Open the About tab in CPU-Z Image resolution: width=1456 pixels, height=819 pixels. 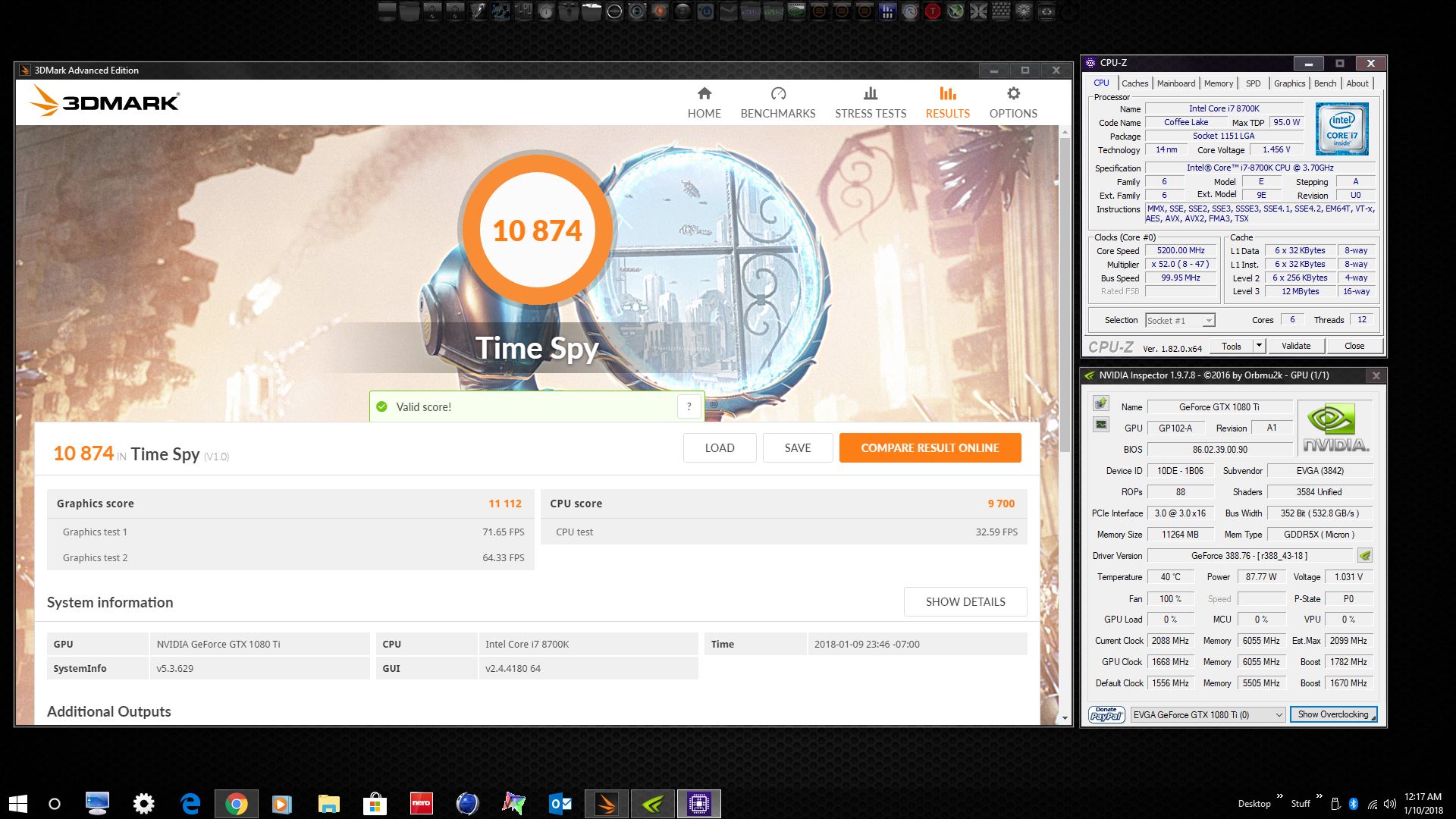click(1357, 83)
